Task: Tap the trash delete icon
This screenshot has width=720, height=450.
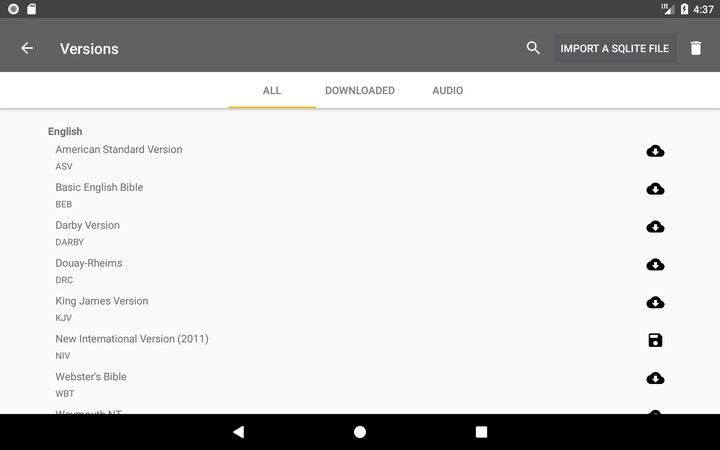Action: [x=696, y=48]
